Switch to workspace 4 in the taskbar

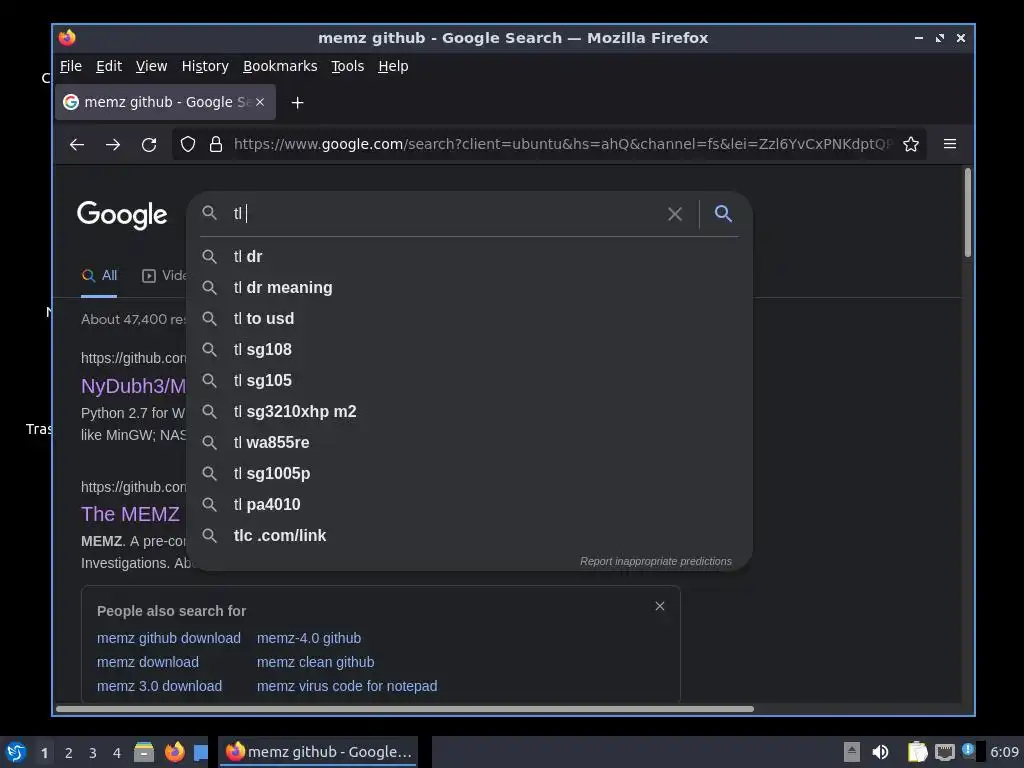click(x=117, y=753)
